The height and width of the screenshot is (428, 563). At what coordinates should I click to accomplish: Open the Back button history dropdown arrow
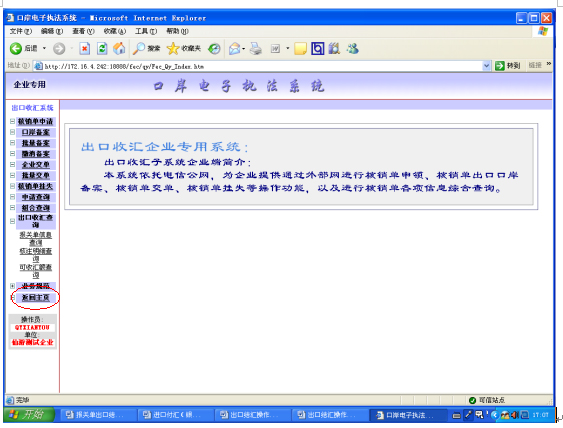pyautogui.click(x=45, y=48)
